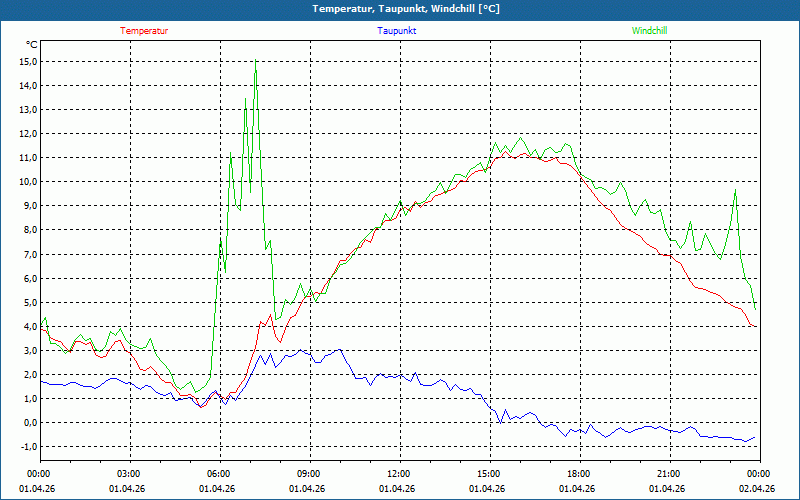This screenshot has height=500, width=800.
Task: Select the 06:00 time axis label
Action: 219,474
